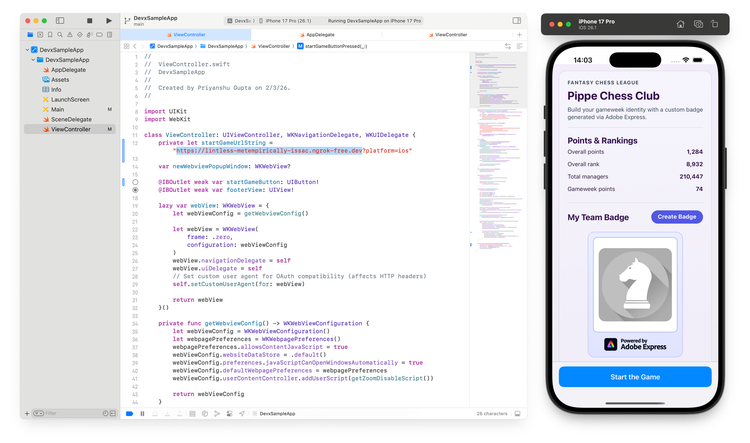Collapse the DevxSampleApp project root
Viewport: 750px width, 443px height.
pyautogui.click(x=27, y=50)
